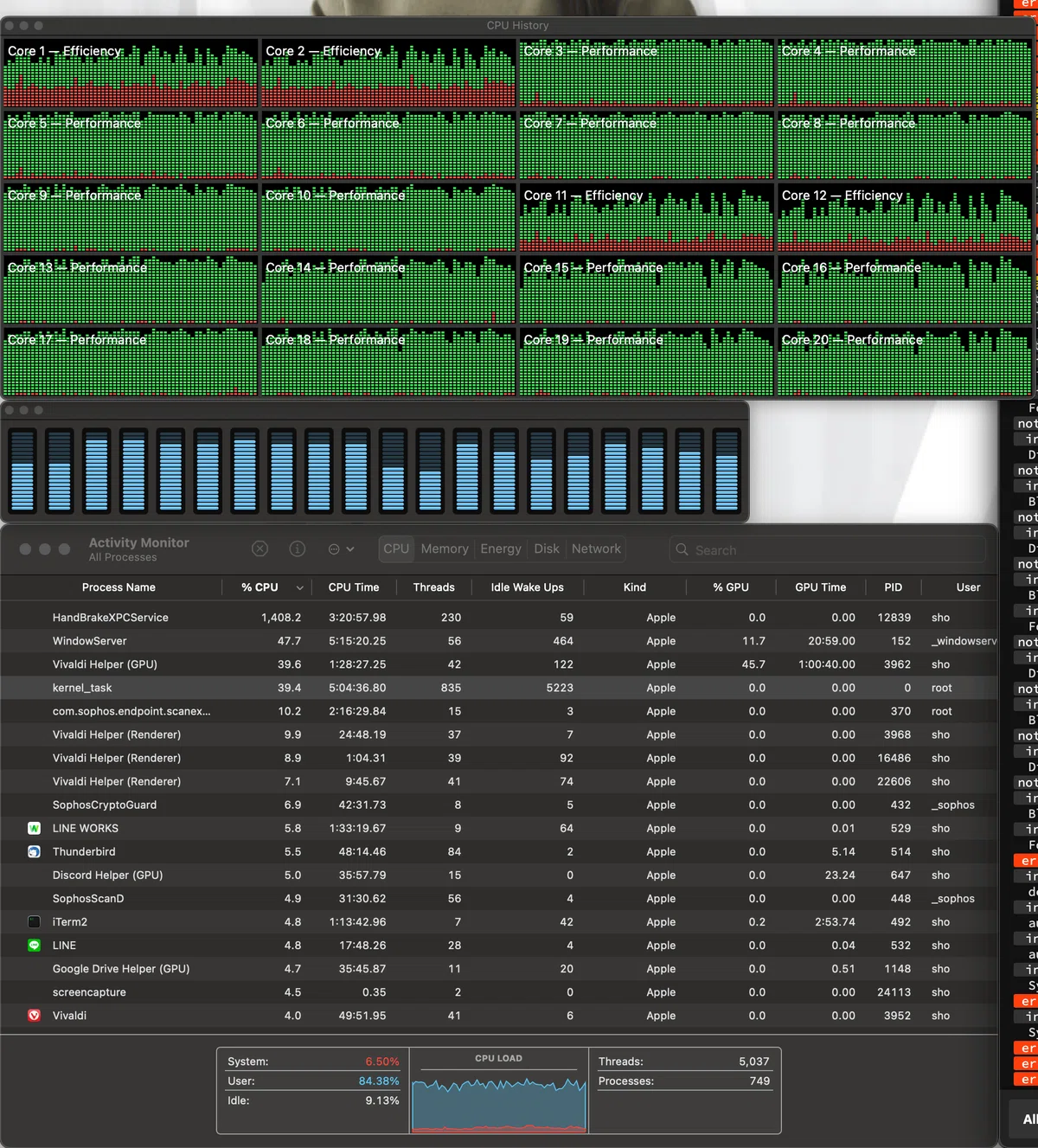1038x1148 pixels.
Task: Click the Core 2 Efficiency history graph
Action: click(x=388, y=73)
